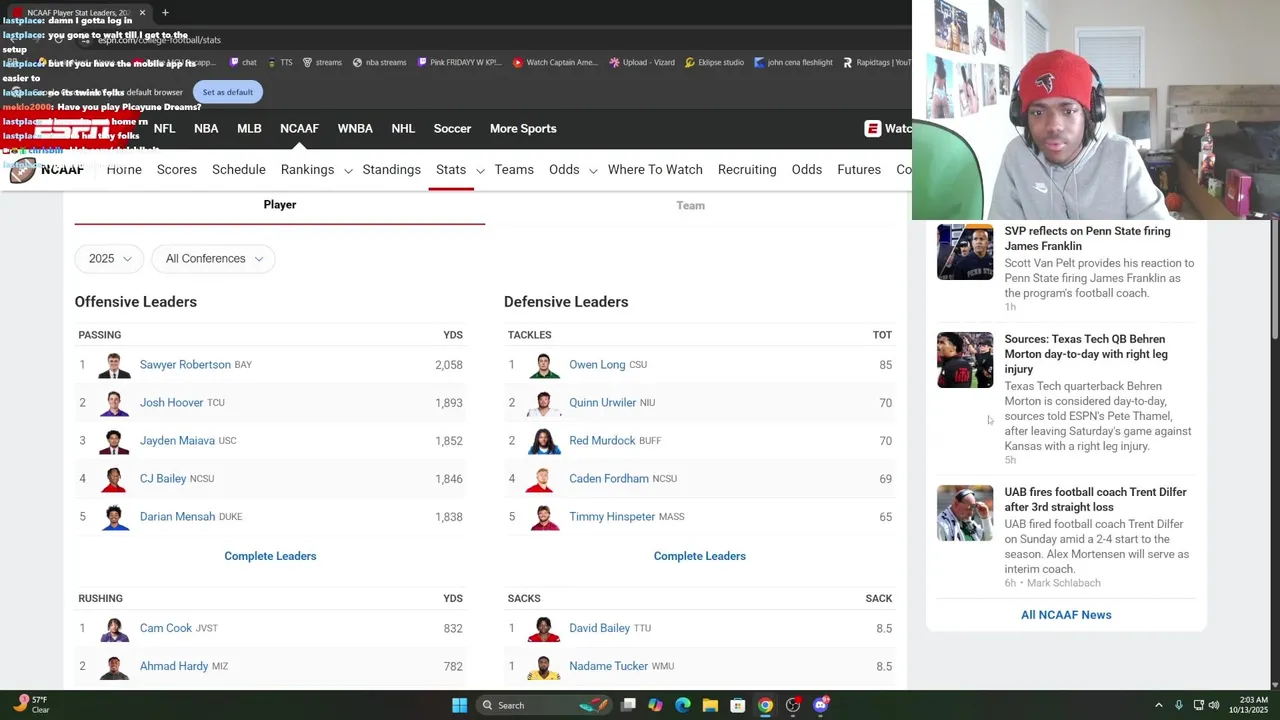
Task: Open the Windows Start menu
Action: [459, 705]
